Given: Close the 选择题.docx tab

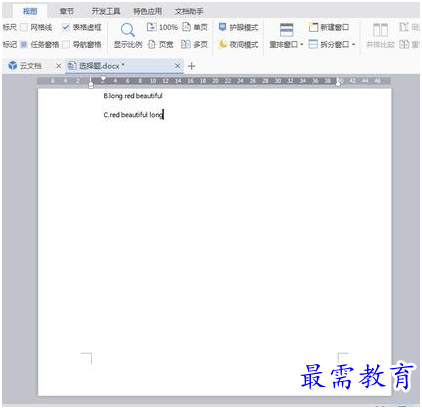Looking at the screenshot, I should click(178, 66).
